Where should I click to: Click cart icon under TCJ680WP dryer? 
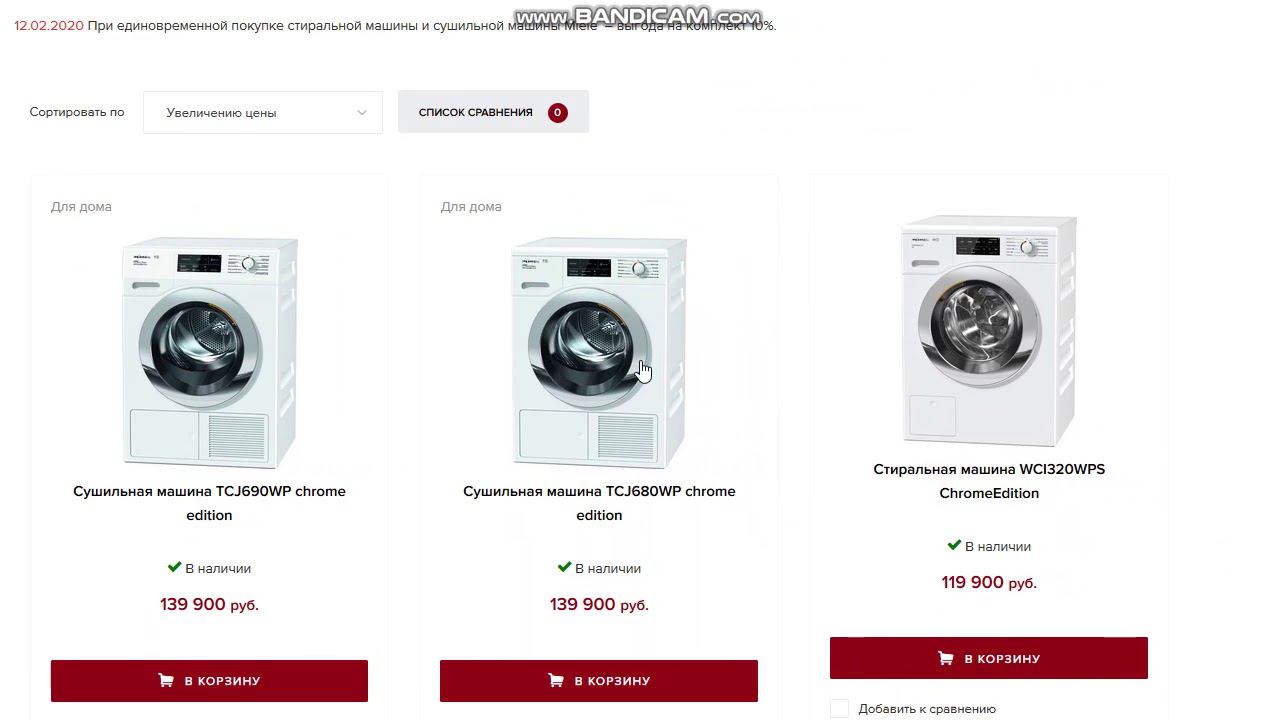[556, 681]
